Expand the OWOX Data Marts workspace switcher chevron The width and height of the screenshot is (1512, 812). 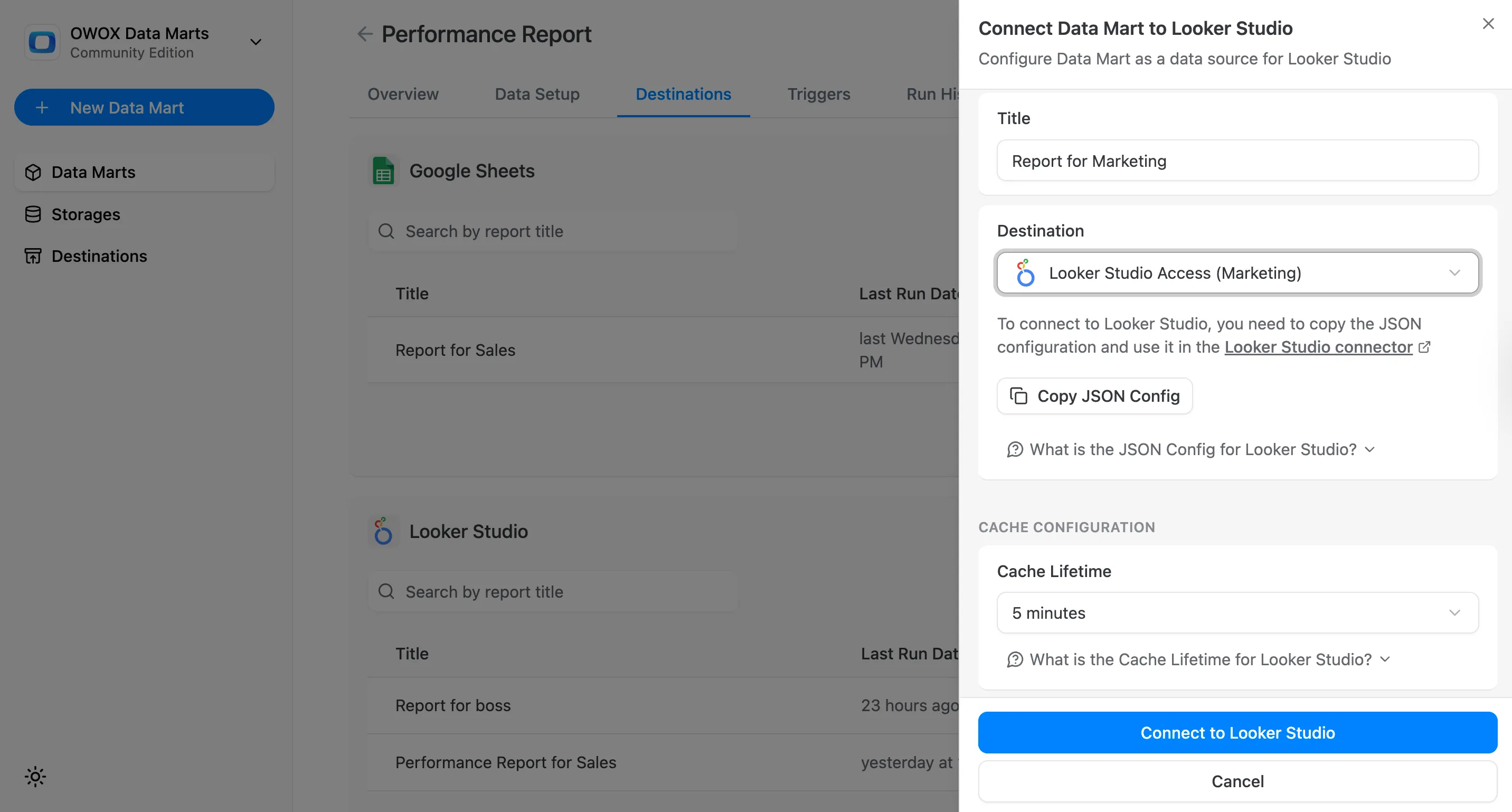(256, 42)
